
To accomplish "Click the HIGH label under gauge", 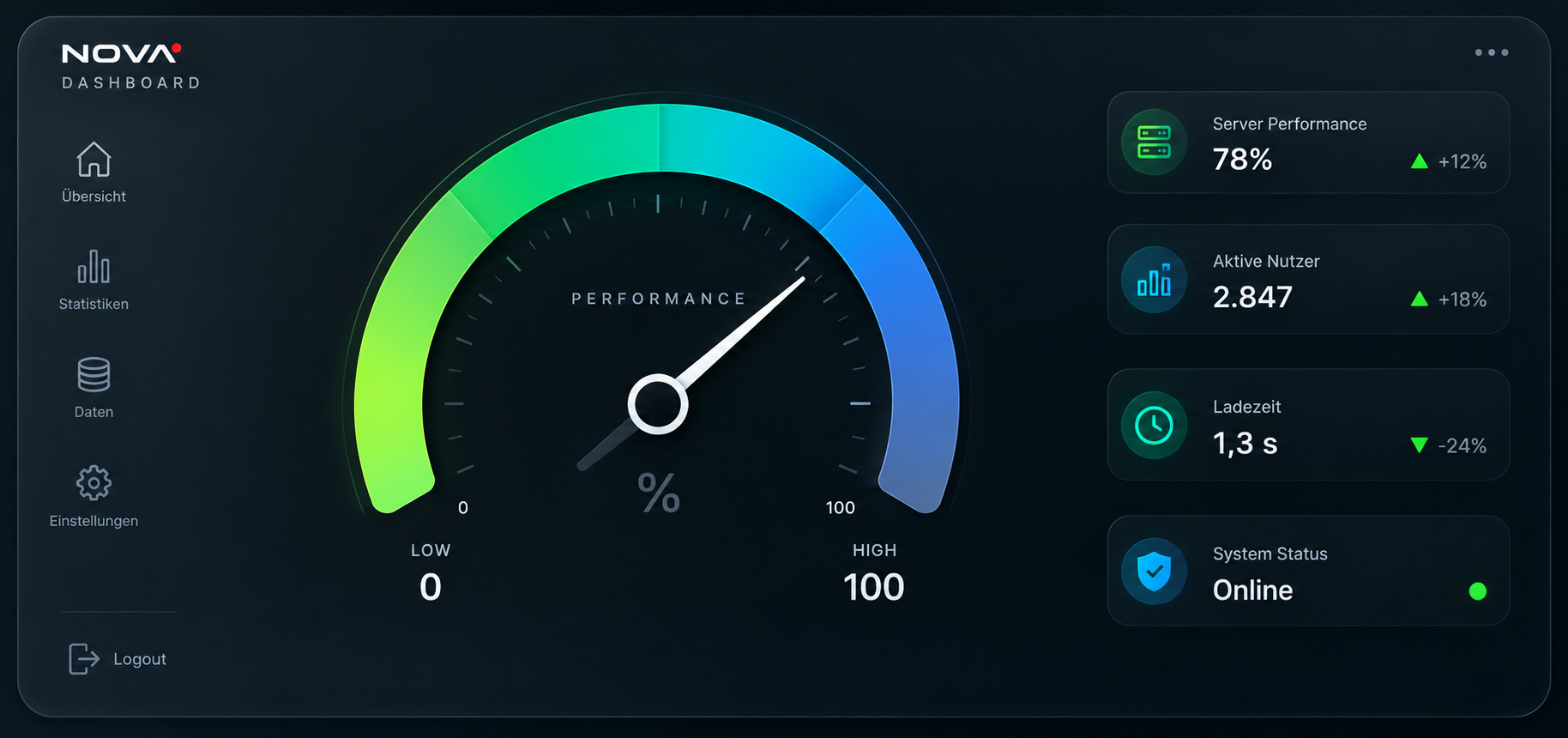I will tap(874, 550).
